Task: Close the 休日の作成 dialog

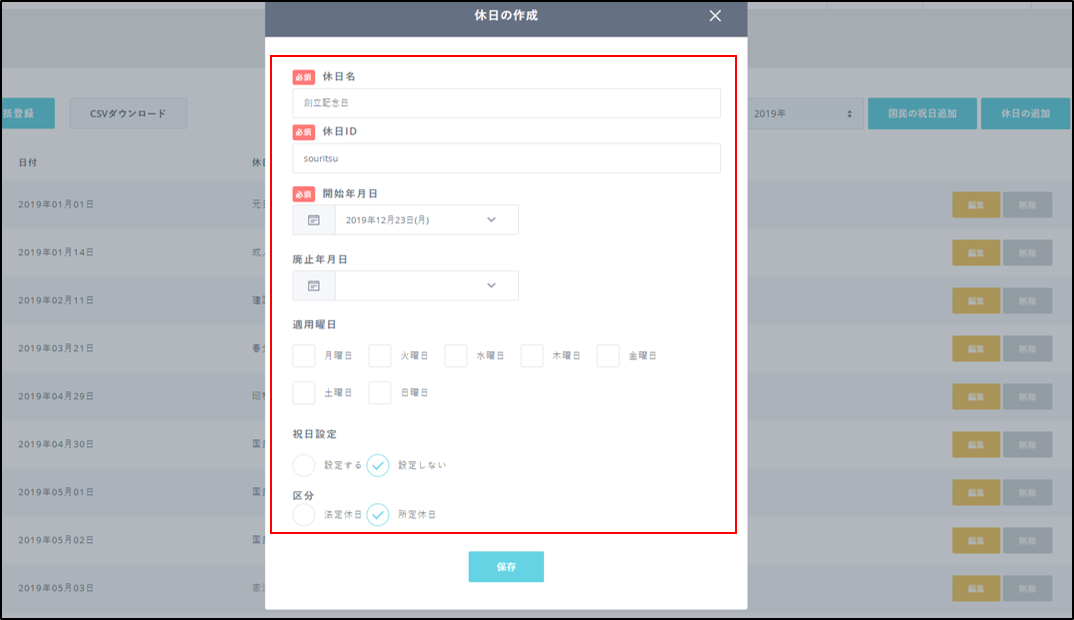Action: [x=714, y=16]
